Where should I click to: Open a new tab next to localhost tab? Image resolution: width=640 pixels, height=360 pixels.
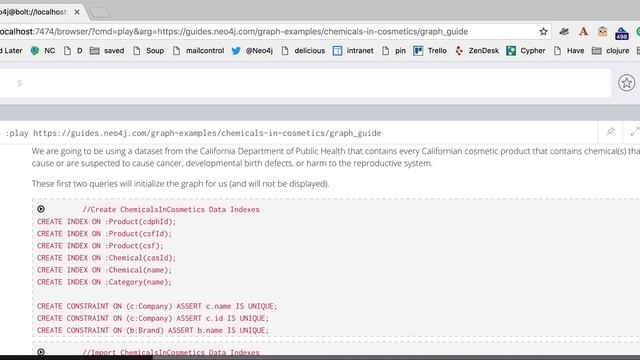click(100, 13)
